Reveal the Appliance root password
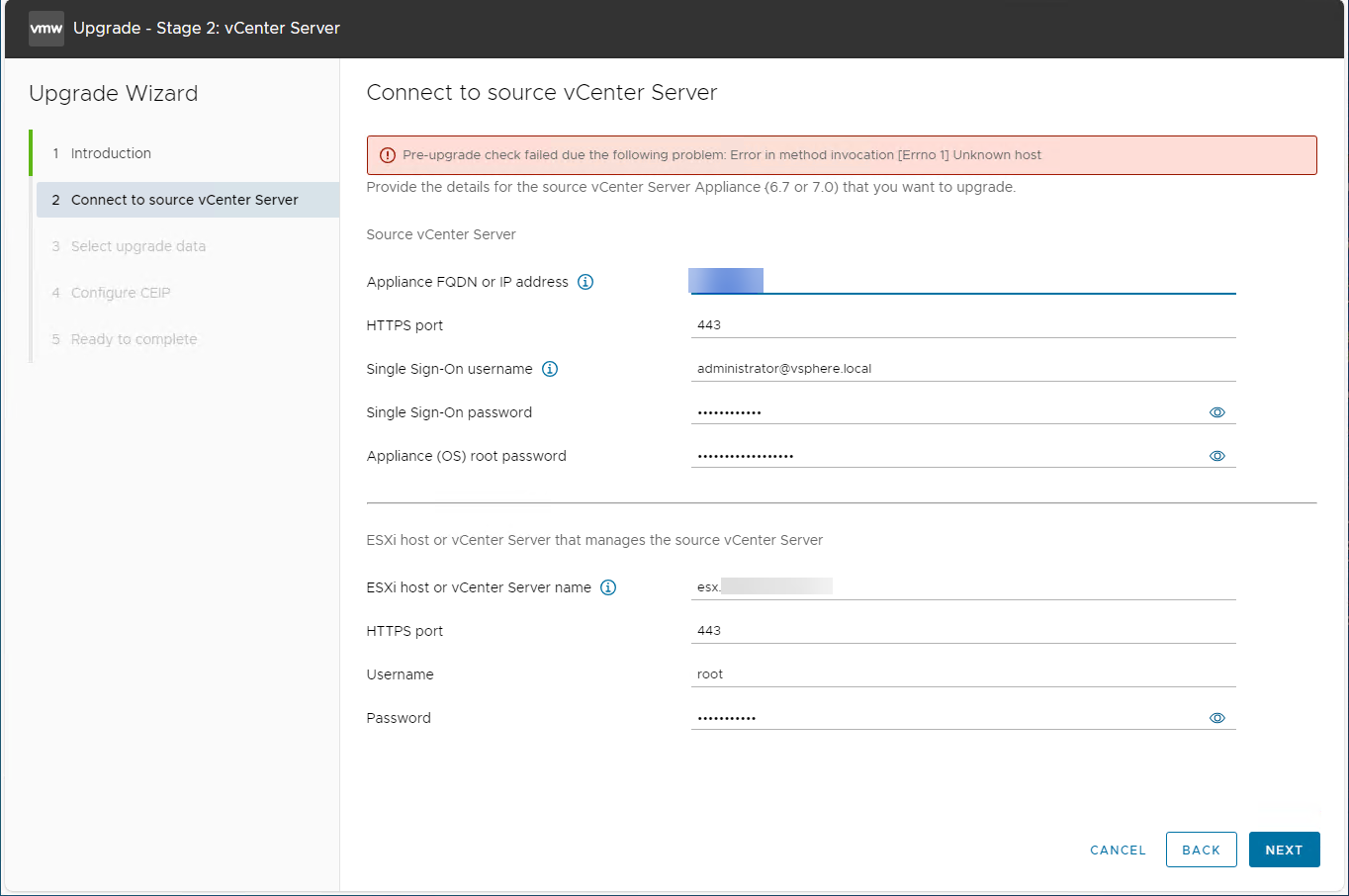 click(1217, 456)
